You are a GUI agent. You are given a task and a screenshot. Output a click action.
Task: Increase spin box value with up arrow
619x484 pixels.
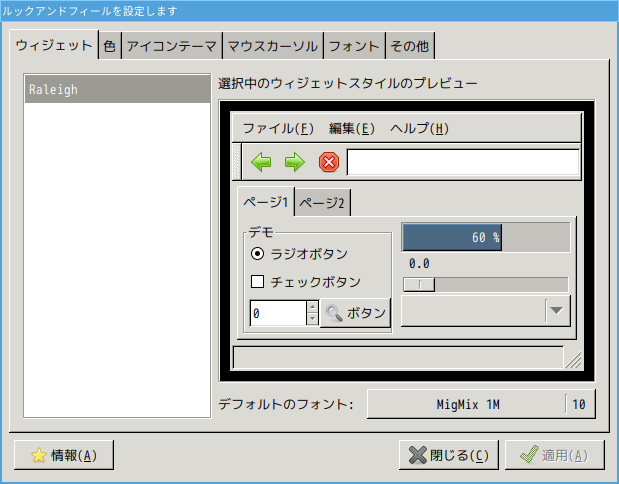pyautogui.click(x=312, y=307)
